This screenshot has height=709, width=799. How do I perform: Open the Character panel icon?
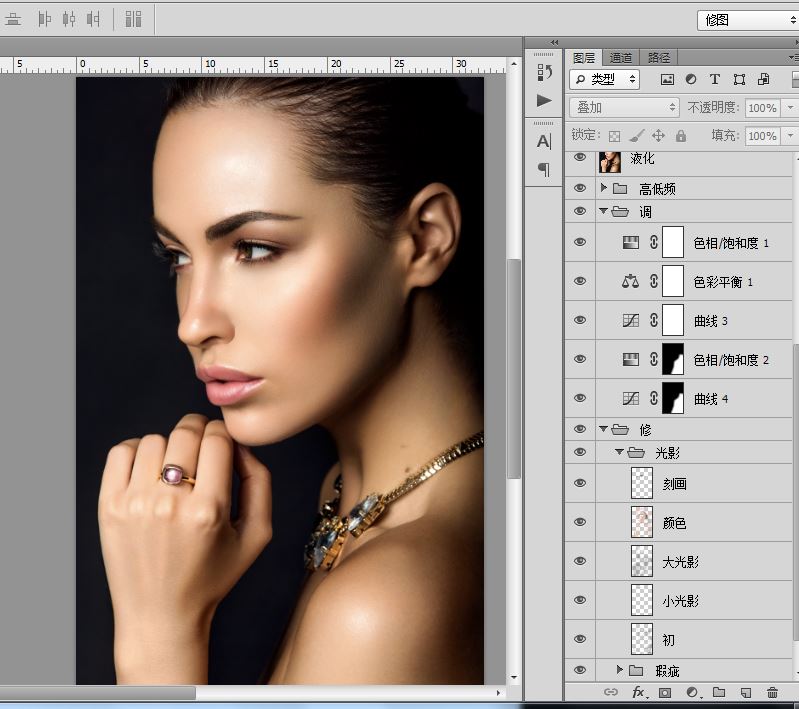tap(543, 141)
